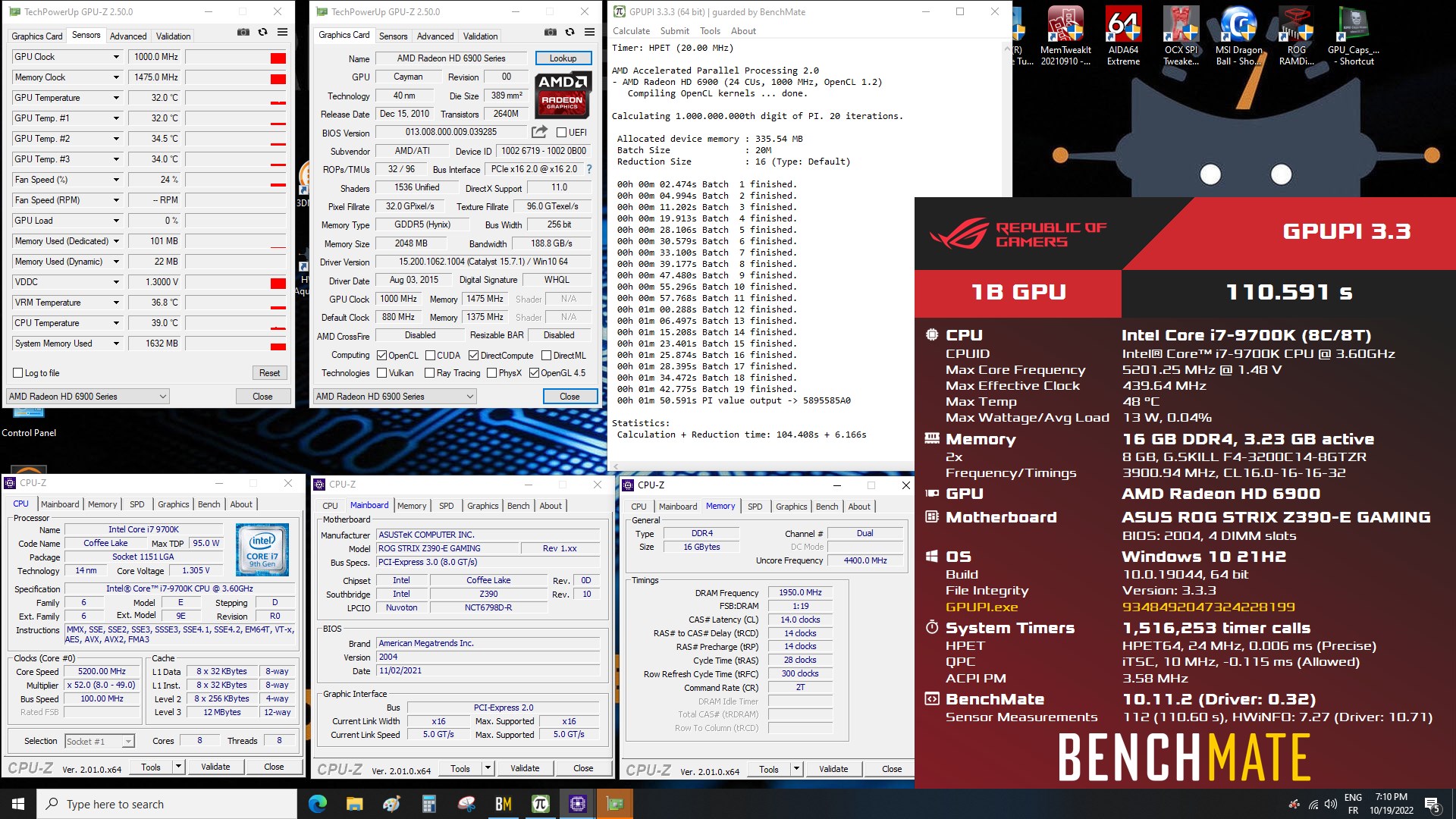
Task: Click the taskbar search box
Action: [167, 804]
